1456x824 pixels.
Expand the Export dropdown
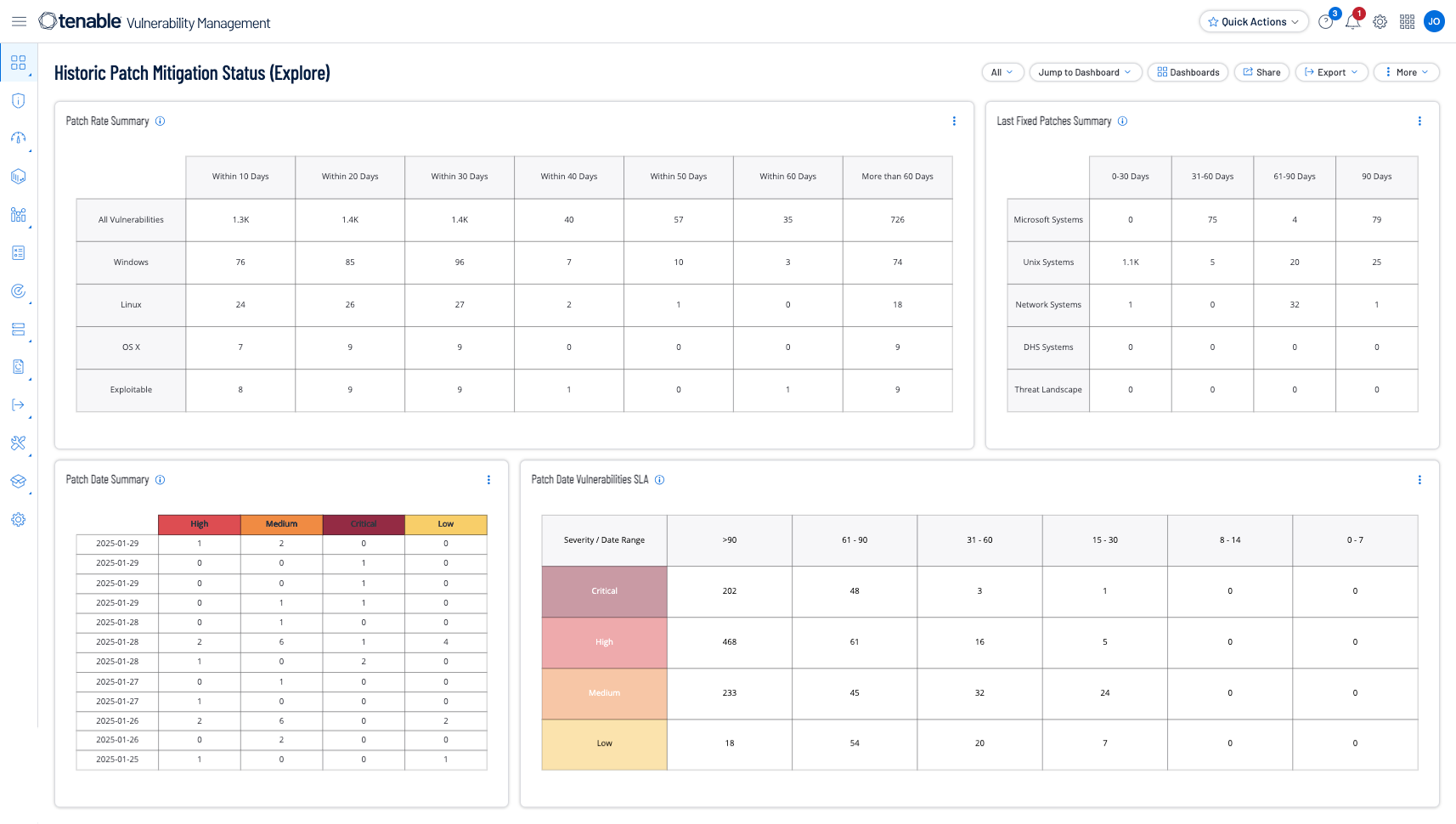pos(1331,72)
